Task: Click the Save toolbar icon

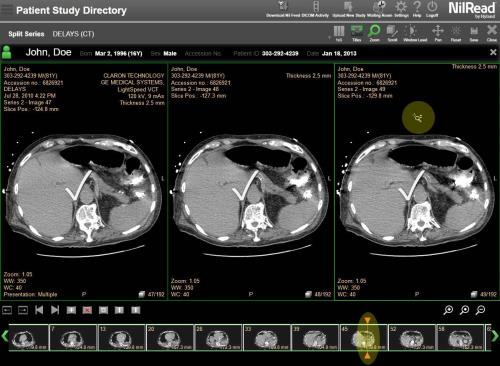Action: pyautogui.click(x=474, y=33)
